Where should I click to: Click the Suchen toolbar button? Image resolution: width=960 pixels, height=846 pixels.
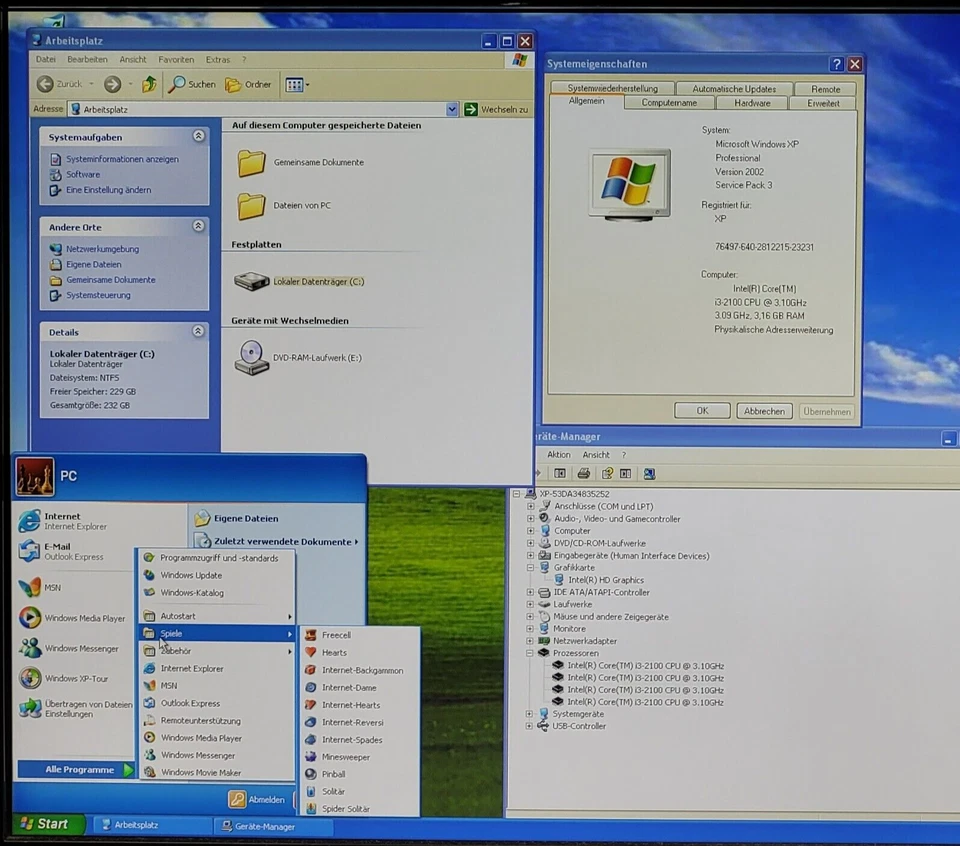click(x=192, y=85)
